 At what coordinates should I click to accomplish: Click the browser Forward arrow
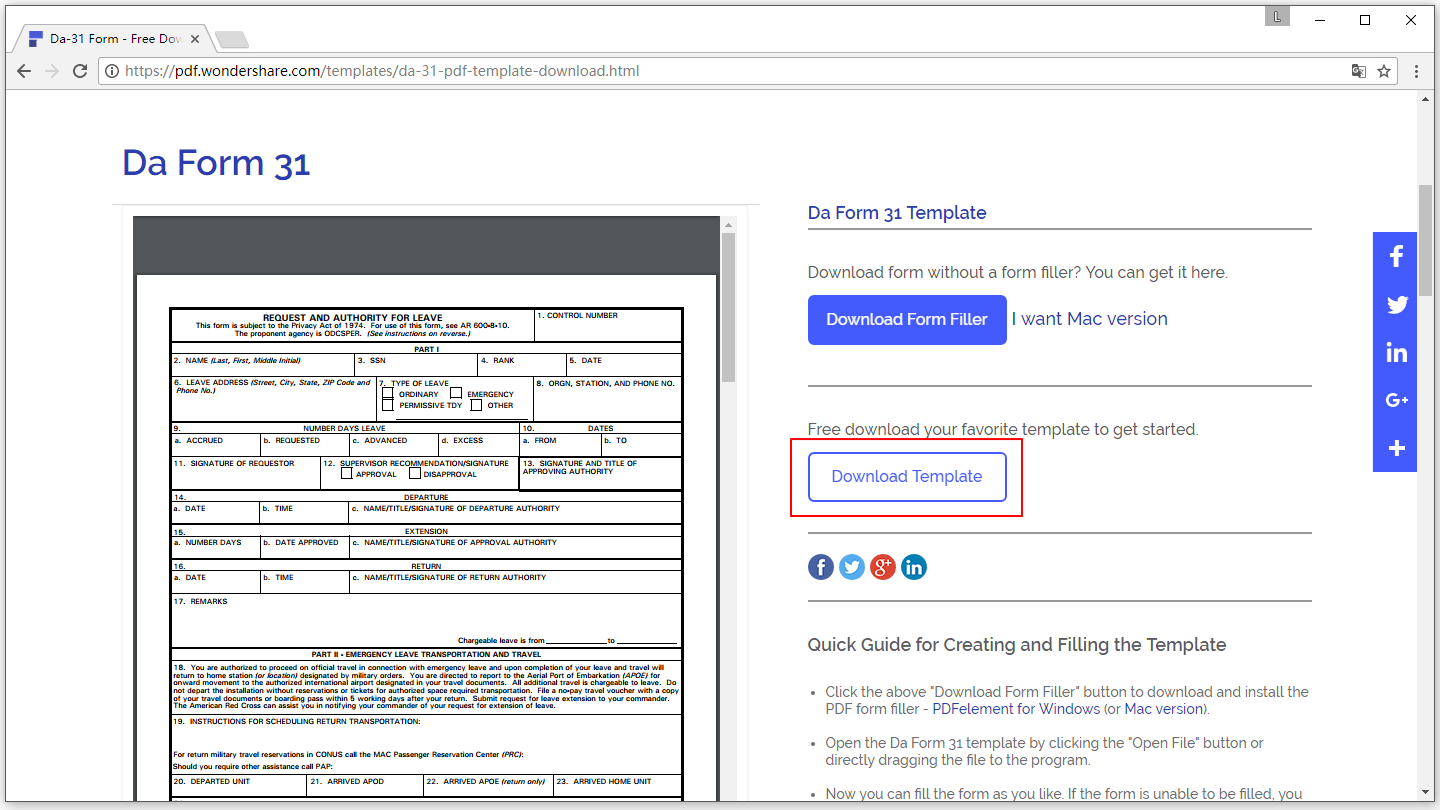click(x=52, y=71)
